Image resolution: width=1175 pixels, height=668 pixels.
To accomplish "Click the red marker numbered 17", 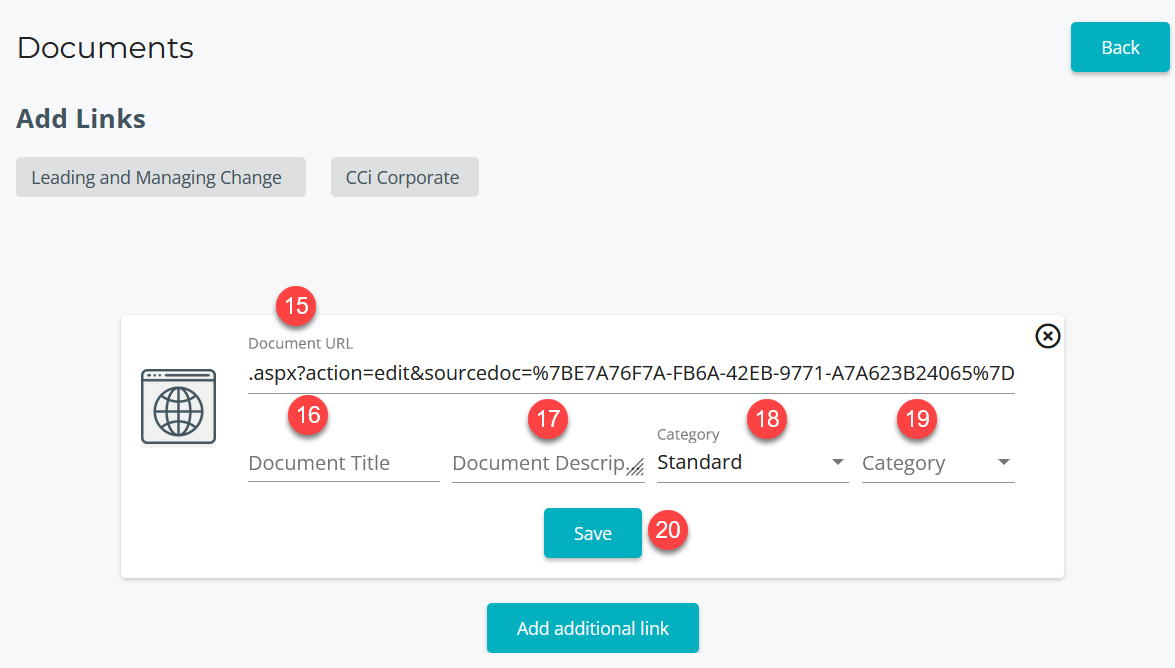I will point(547,419).
